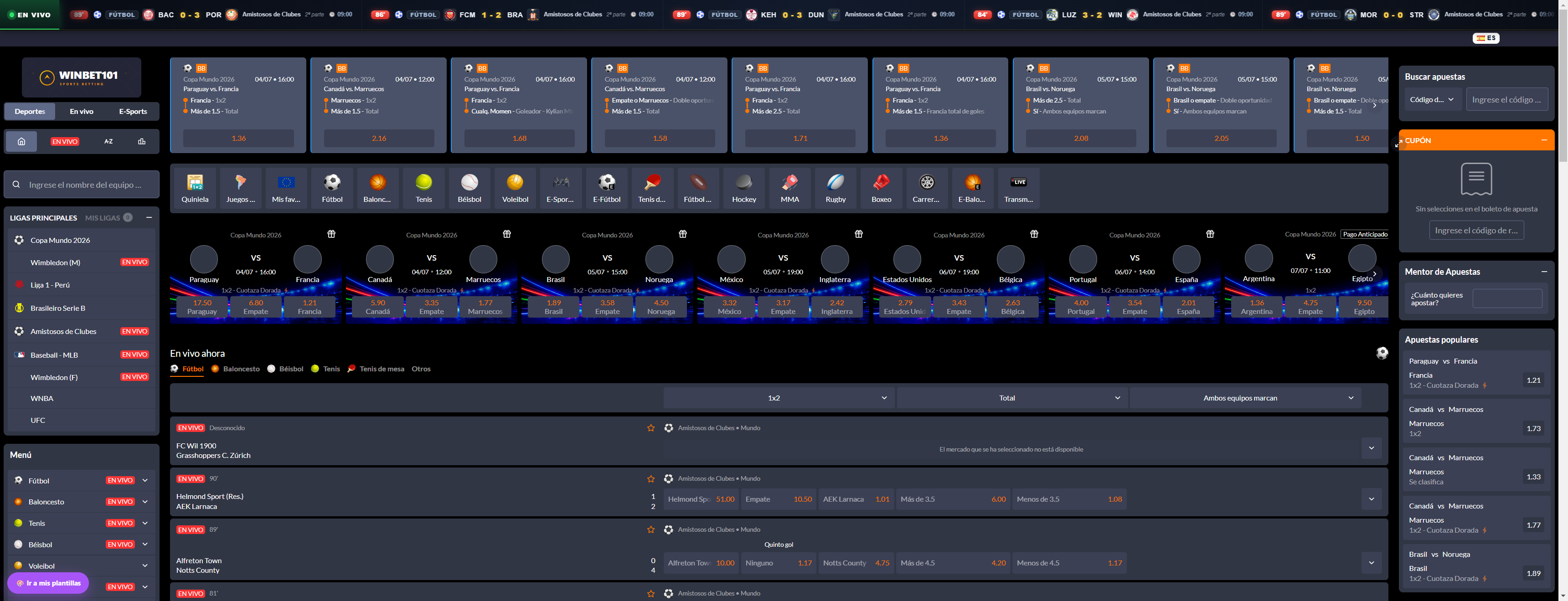The image size is (1568, 601).
Task: Select the Tenis de mesa paddle icon
Action: (x=652, y=188)
